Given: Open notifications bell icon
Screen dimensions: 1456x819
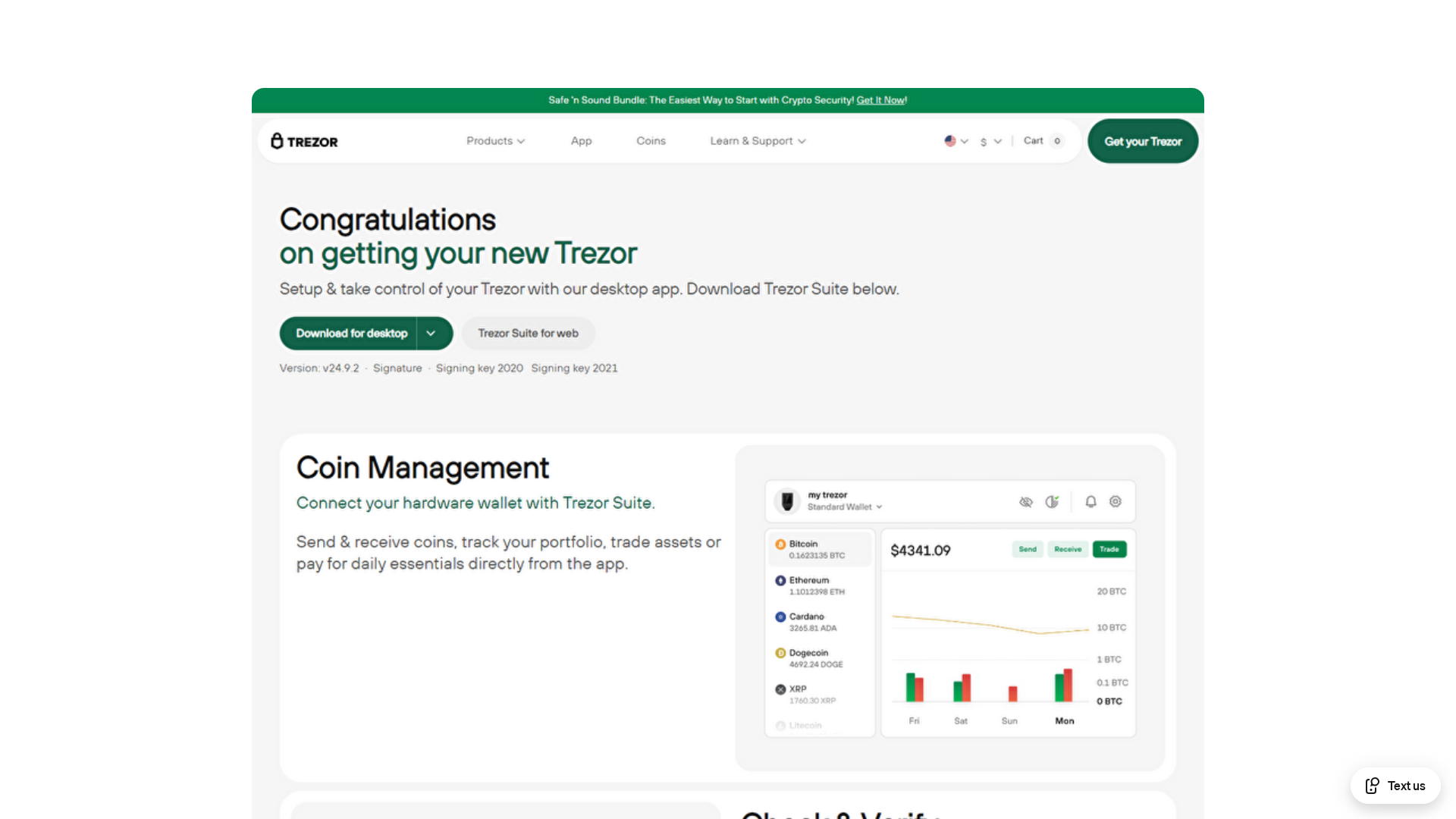Looking at the screenshot, I should tap(1090, 502).
